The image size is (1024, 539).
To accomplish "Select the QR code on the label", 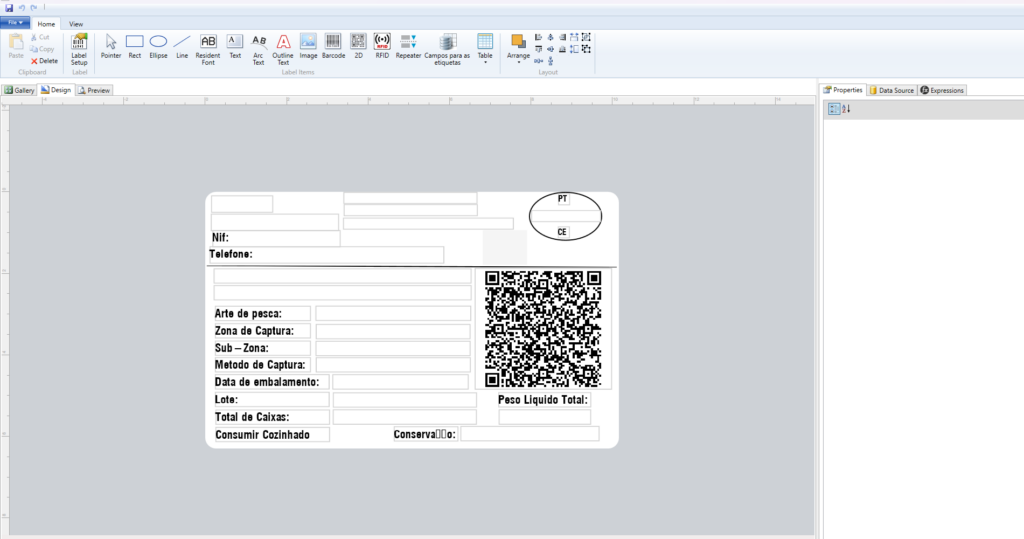I will click(543, 329).
